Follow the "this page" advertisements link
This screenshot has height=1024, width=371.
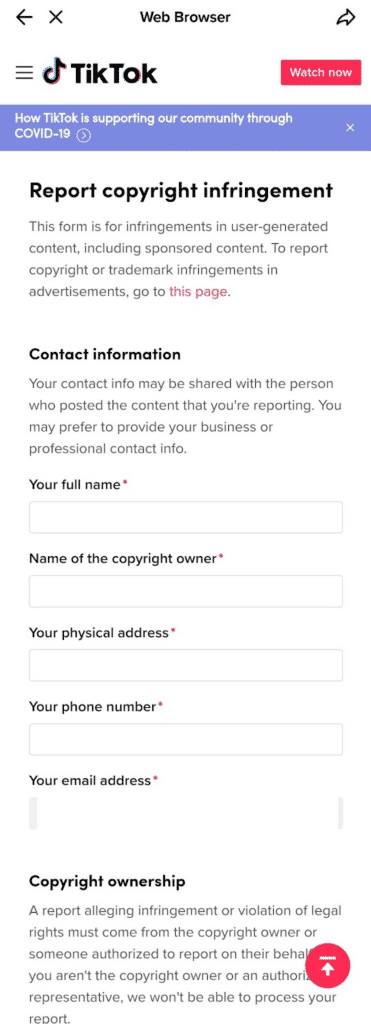199,292
